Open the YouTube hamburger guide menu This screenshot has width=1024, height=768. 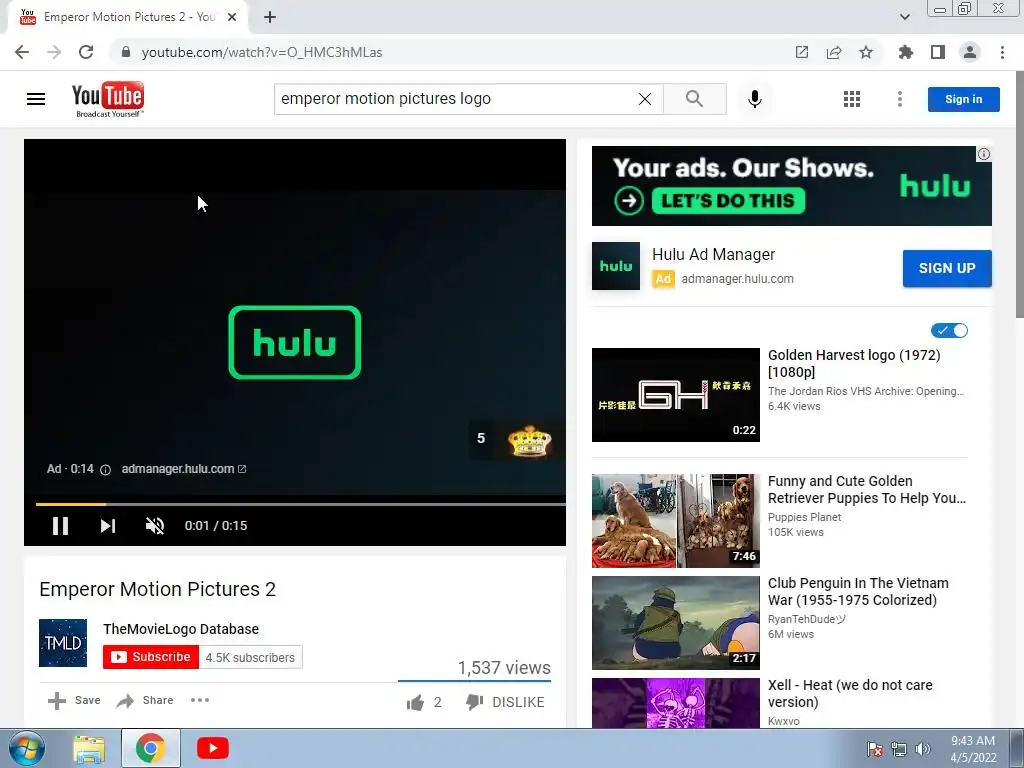tap(36, 99)
